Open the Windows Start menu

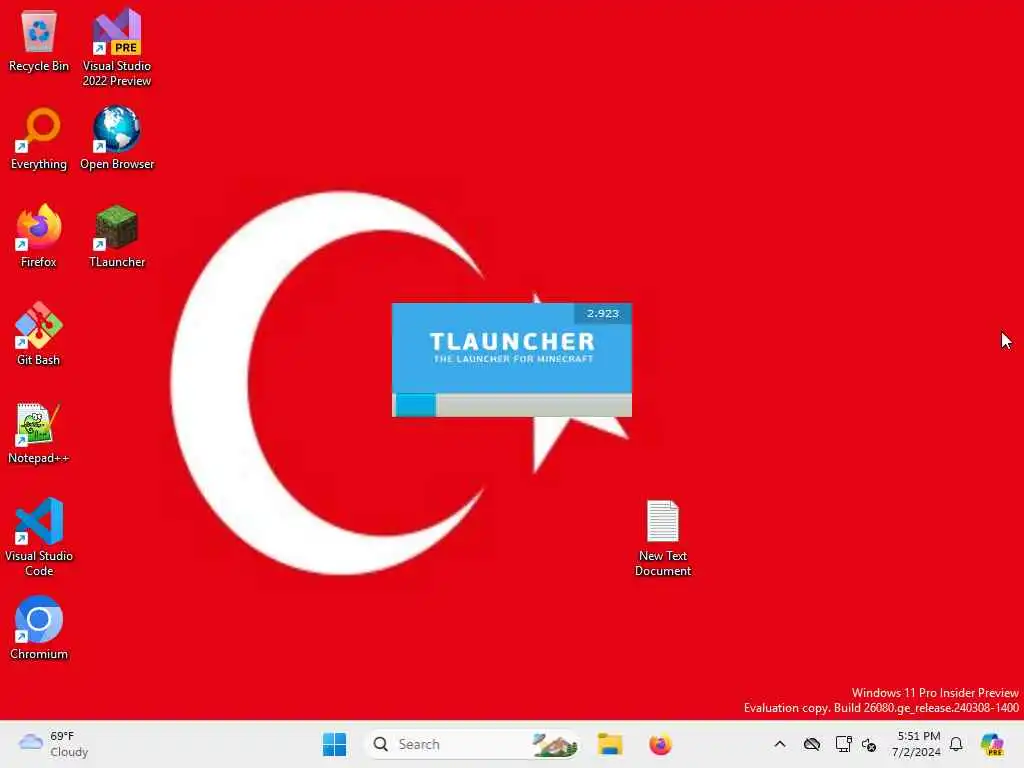(334, 744)
